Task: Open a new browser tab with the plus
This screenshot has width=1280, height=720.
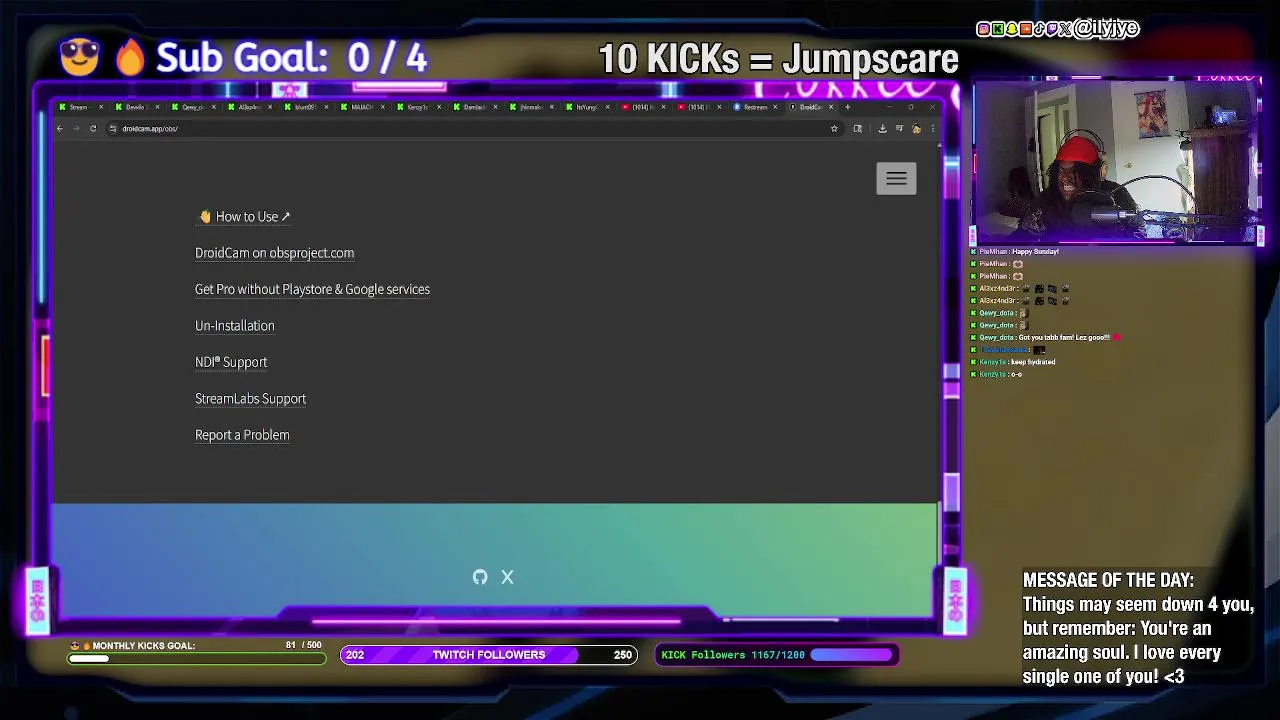Action: click(847, 107)
